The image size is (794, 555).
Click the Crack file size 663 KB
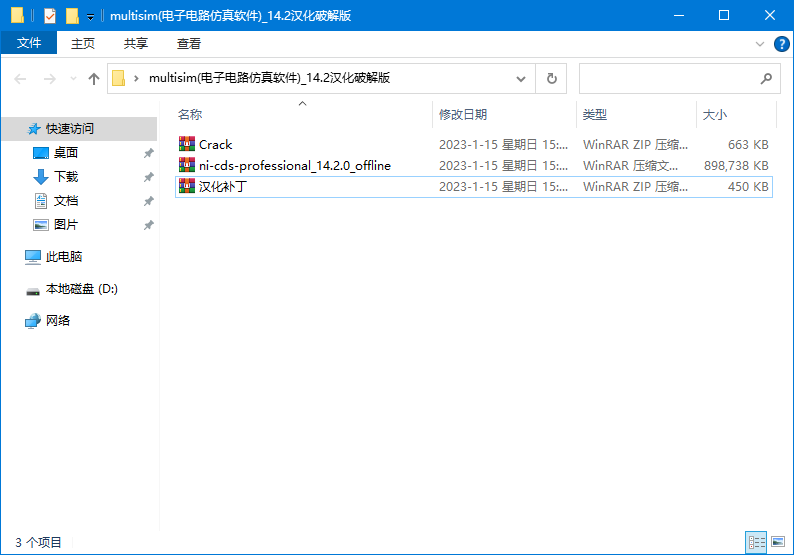tap(748, 145)
